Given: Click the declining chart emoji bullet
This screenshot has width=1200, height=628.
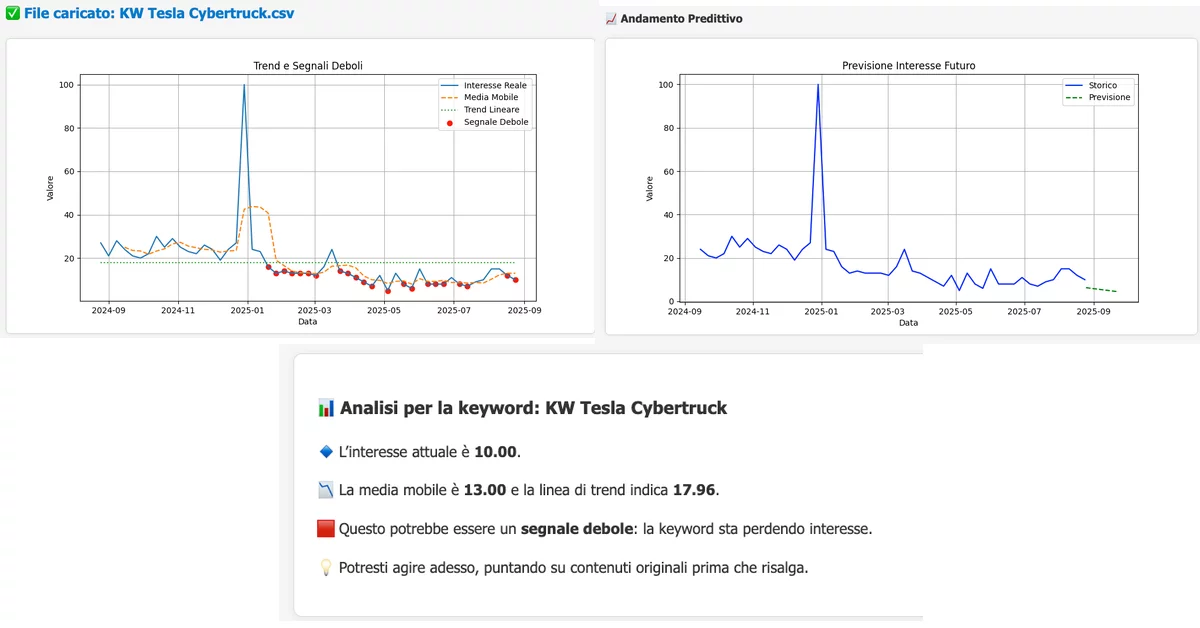Looking at the screenshot, I should click(325, 490).
